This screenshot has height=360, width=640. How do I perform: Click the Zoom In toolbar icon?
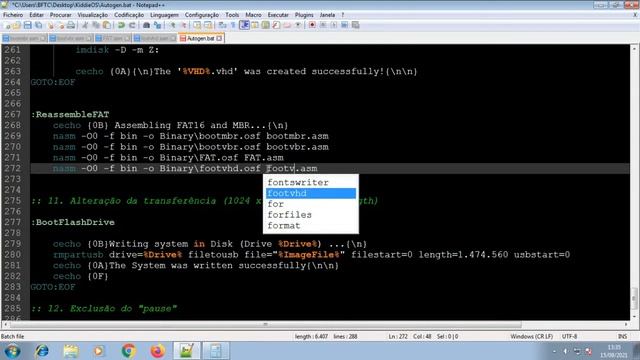click(x=173, y=25)
